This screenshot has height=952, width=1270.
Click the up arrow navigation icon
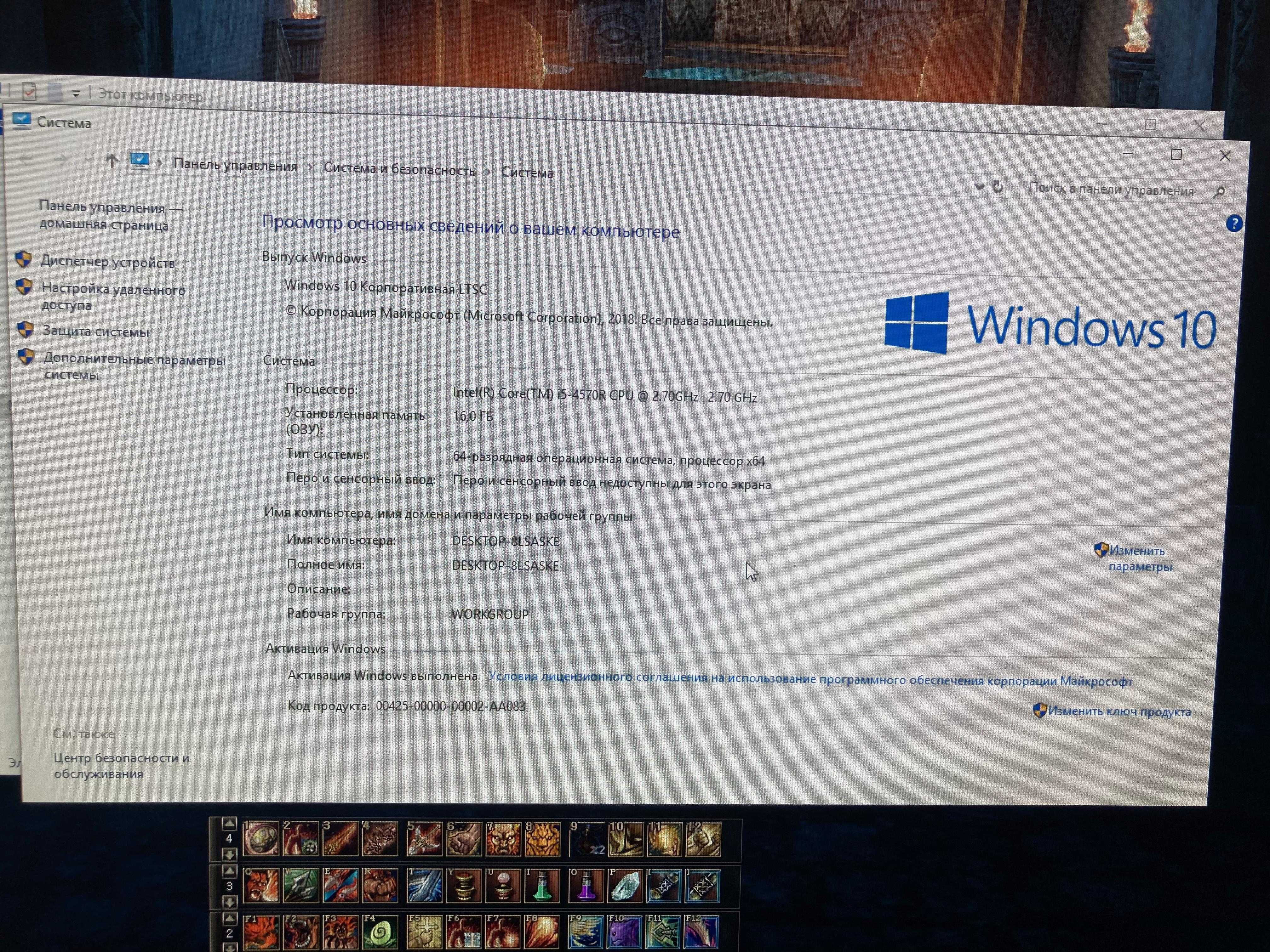(x=112, y=161)
